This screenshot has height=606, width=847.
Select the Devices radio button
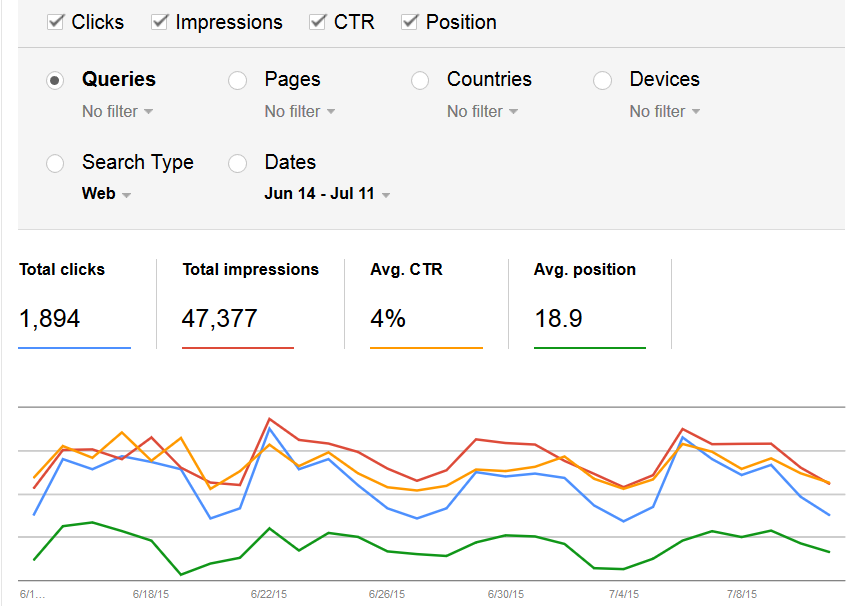tap(603, 81)
